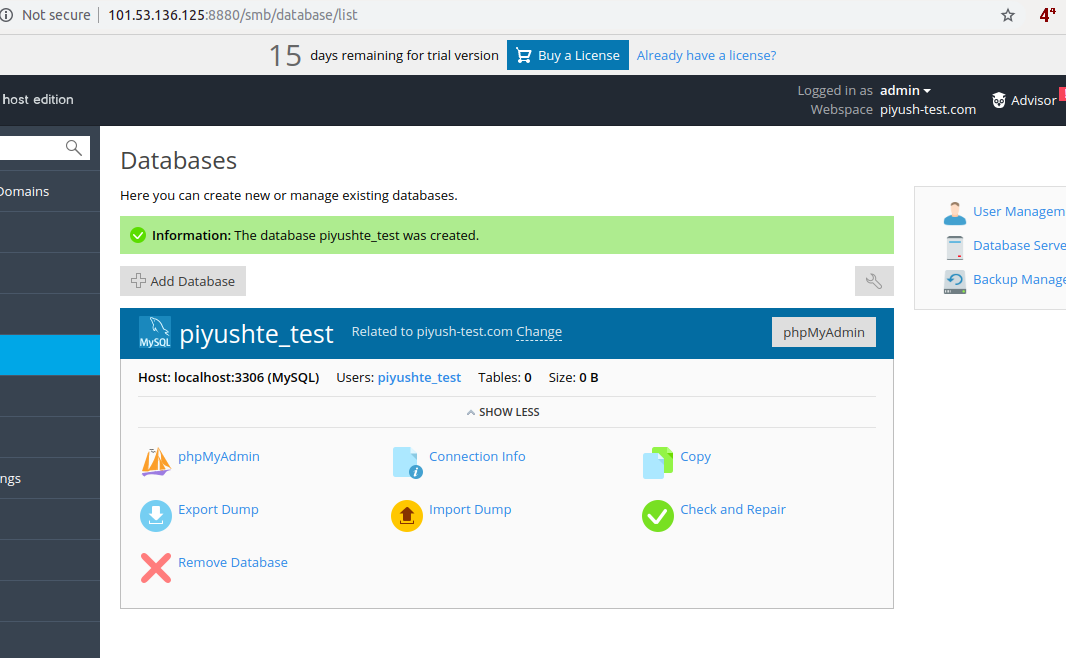Click the gray phpMyAdmin button
The width and height of the screenshot is (1066, 658).
tap(824, 332)
